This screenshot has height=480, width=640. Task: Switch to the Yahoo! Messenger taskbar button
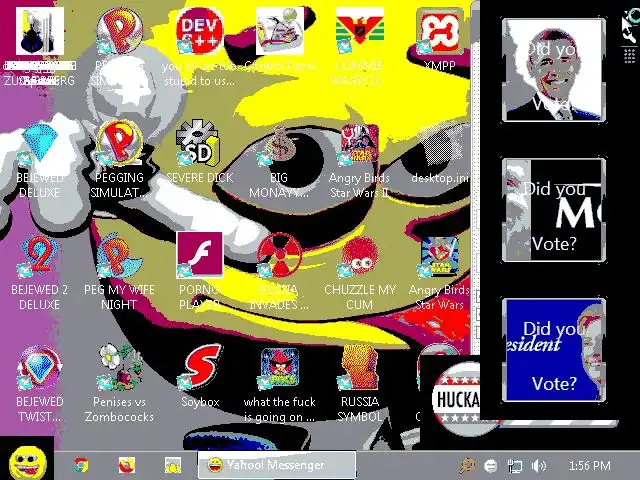(277, 465)
